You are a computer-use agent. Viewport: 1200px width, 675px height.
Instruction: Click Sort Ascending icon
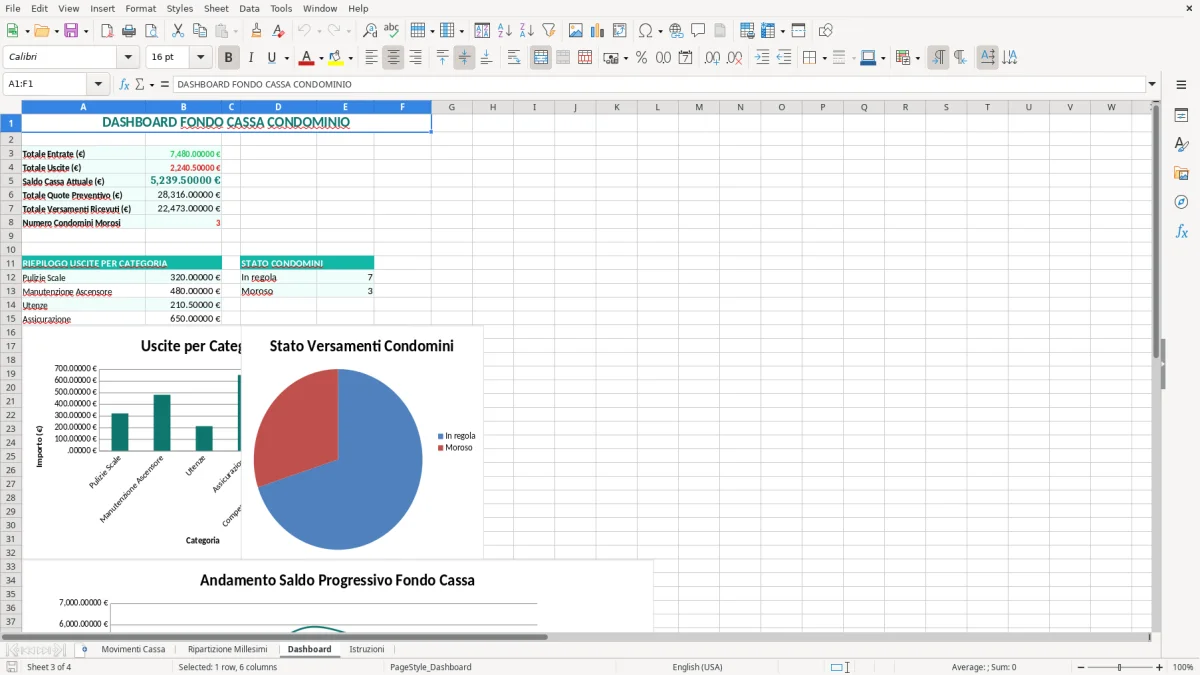[x=504, y=31]
